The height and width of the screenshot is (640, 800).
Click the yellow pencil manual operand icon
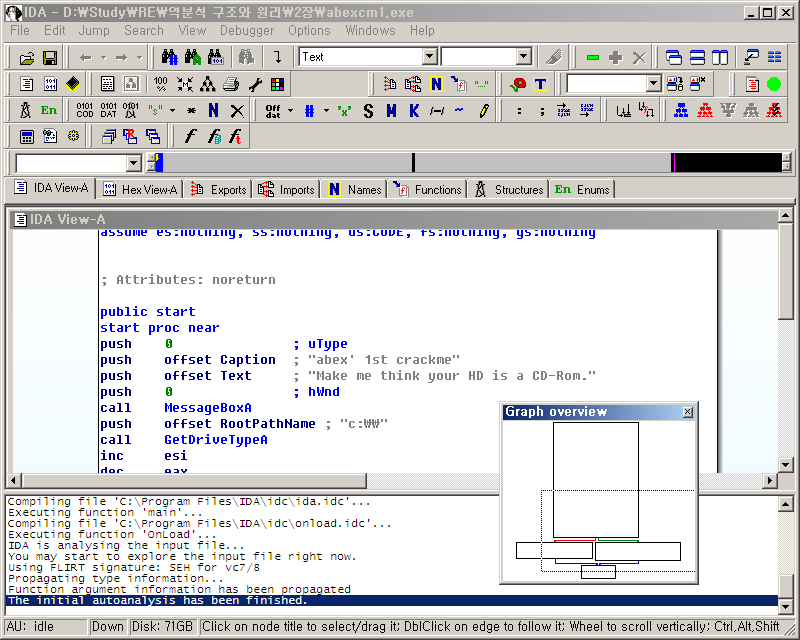click(x=484, y=110)
